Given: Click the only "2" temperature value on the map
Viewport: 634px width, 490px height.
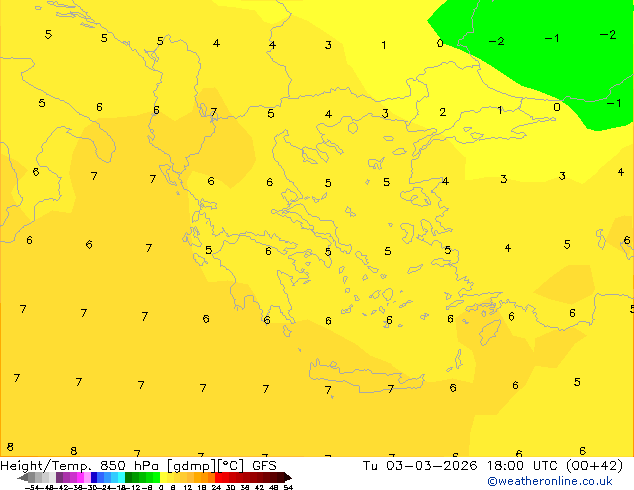Looking at the screenshot, I should 443,112.
